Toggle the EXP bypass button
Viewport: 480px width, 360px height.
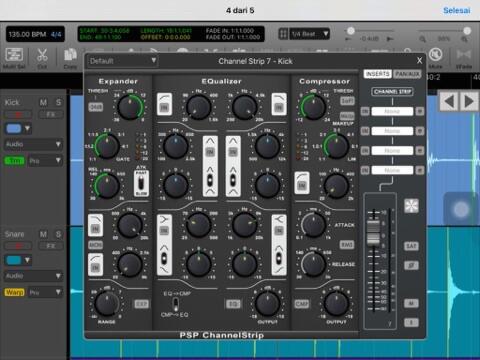pos(141,304)
